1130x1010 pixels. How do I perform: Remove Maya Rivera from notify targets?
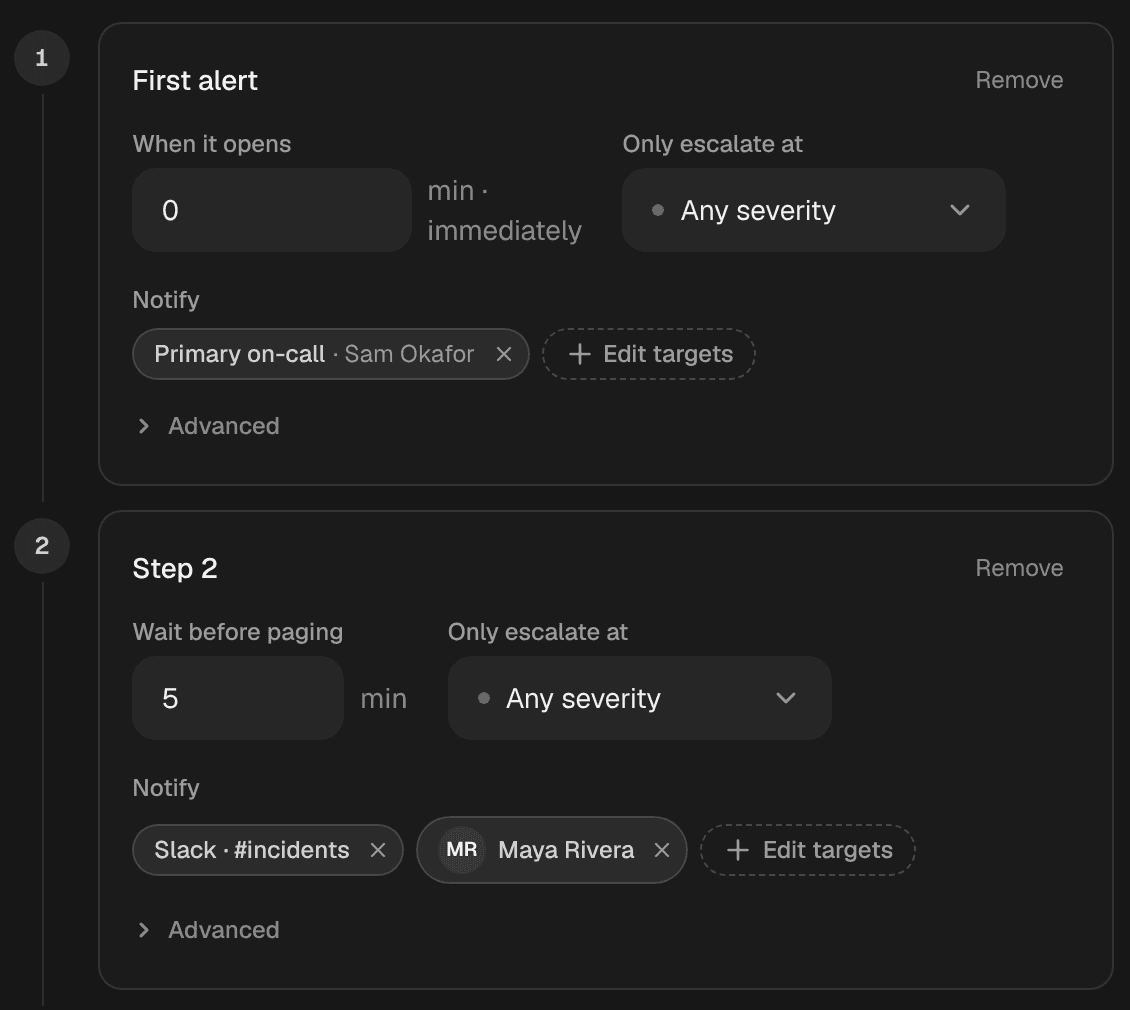pyautogui.click(x=662, y=850)
